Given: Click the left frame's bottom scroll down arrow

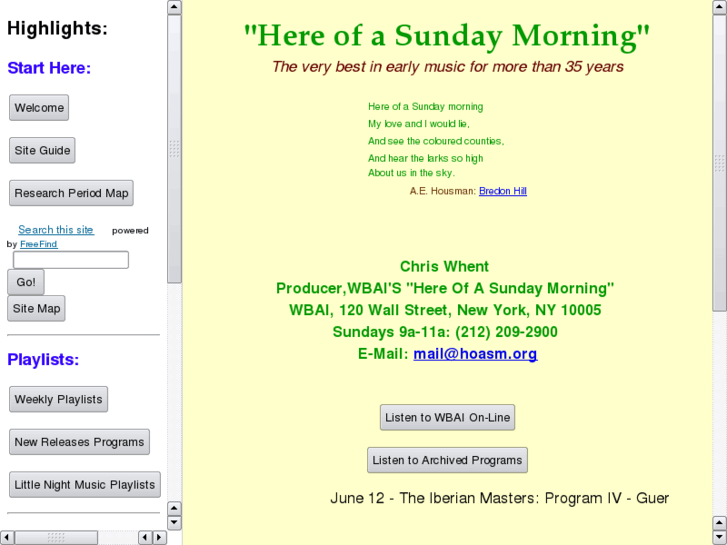Looking at the screenshot, I should tap(174, 523).
